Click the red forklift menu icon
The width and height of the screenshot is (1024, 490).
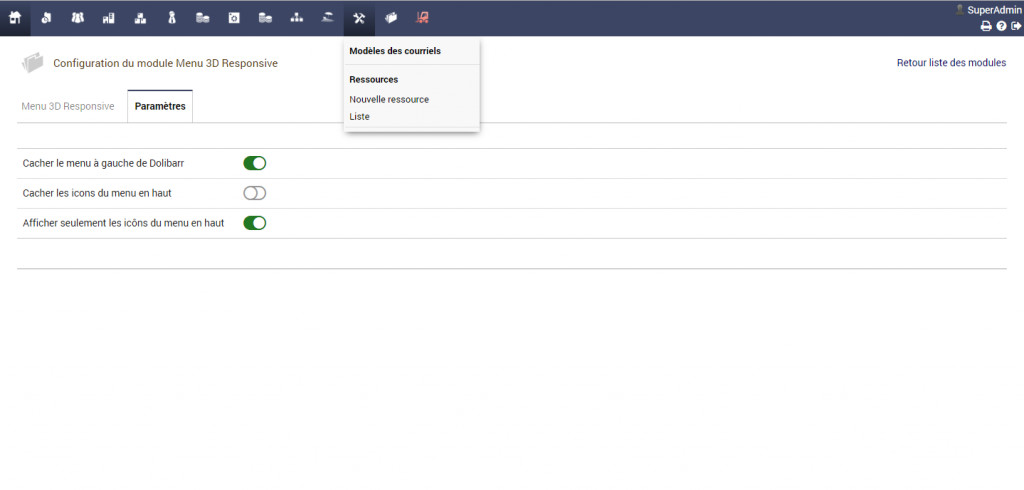422,18
